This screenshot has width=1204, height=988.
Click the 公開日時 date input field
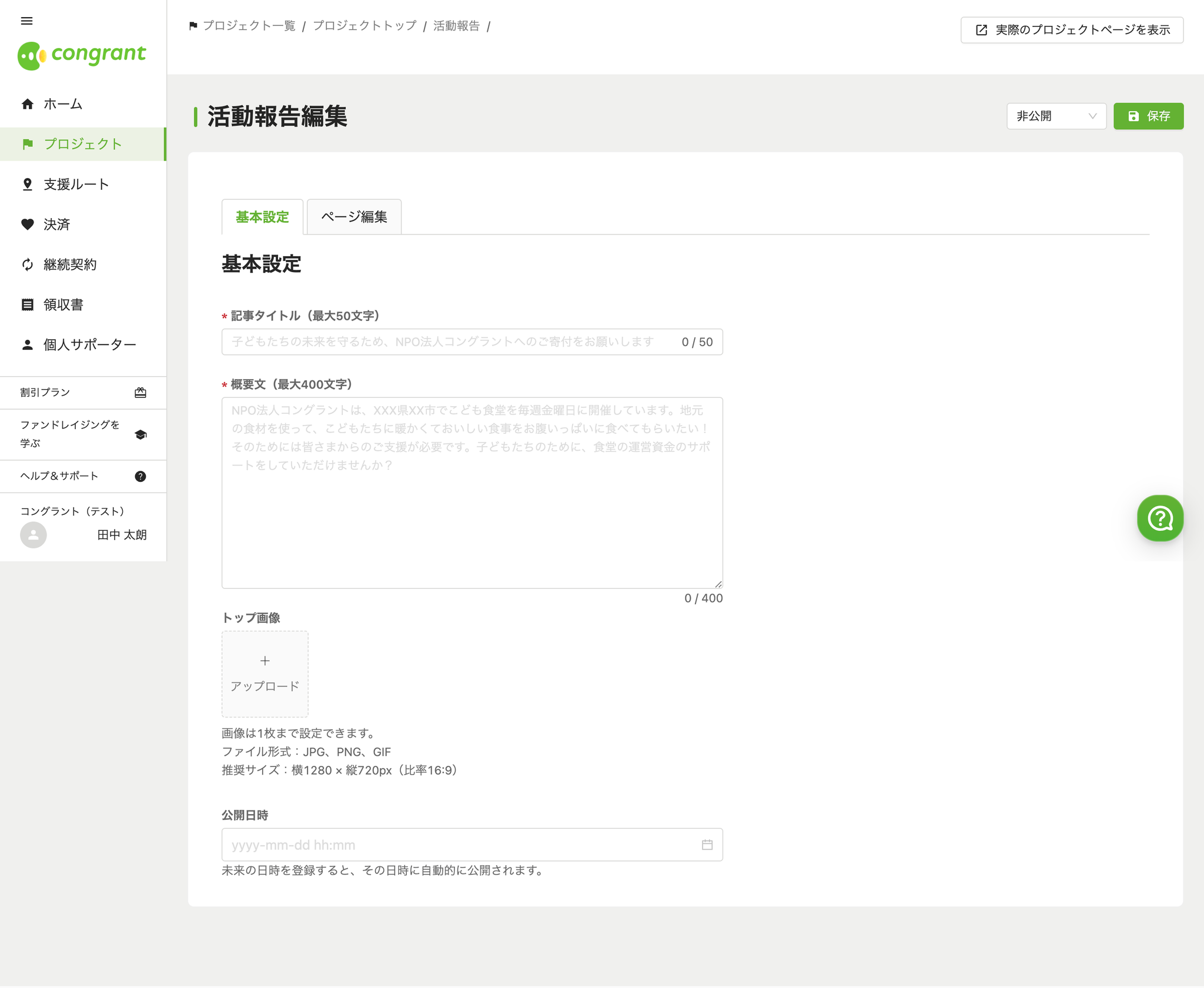472,845
